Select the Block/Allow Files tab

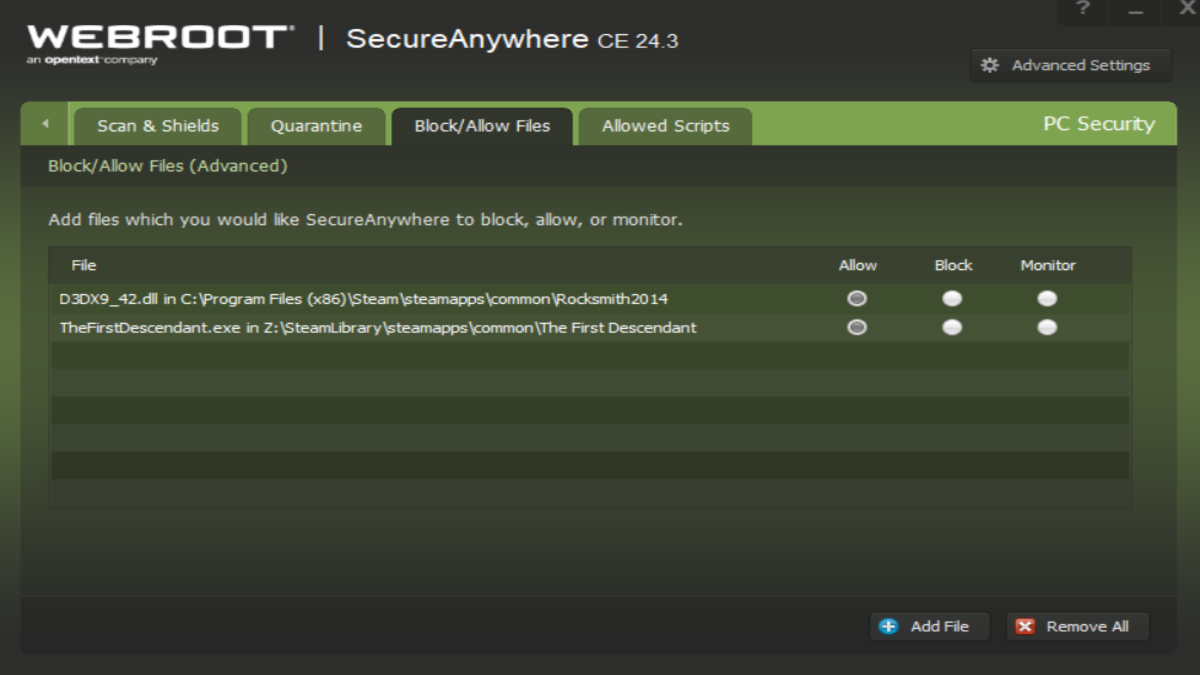point(482,126)
